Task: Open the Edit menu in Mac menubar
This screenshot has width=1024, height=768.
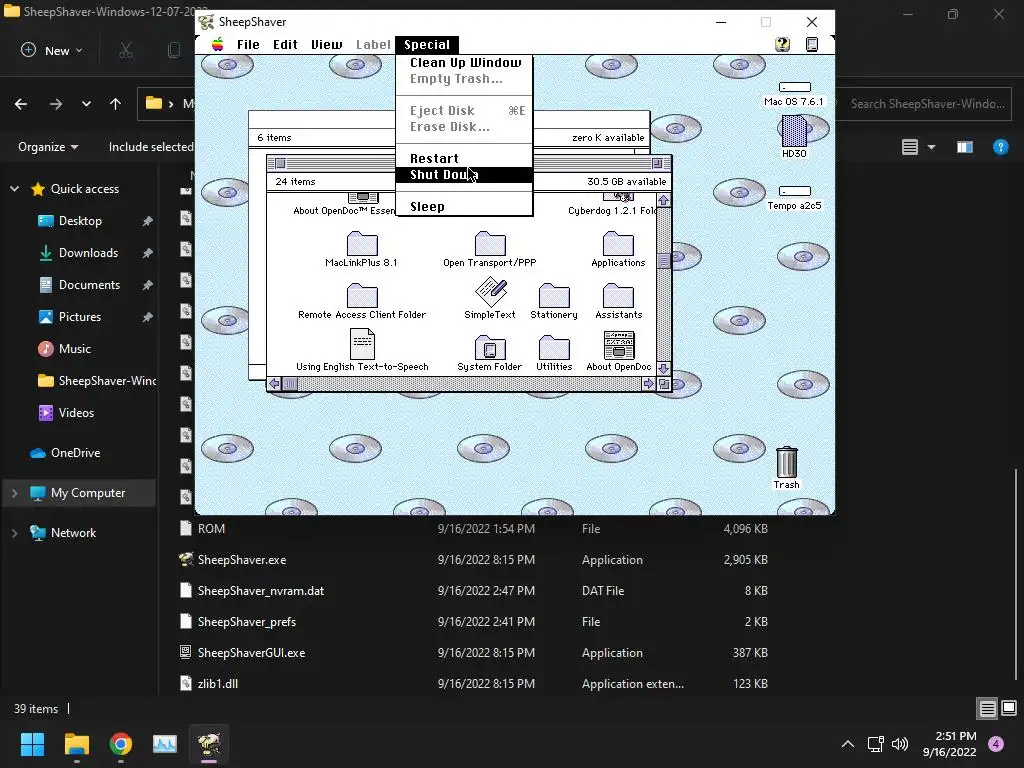Action: [285, 44]
